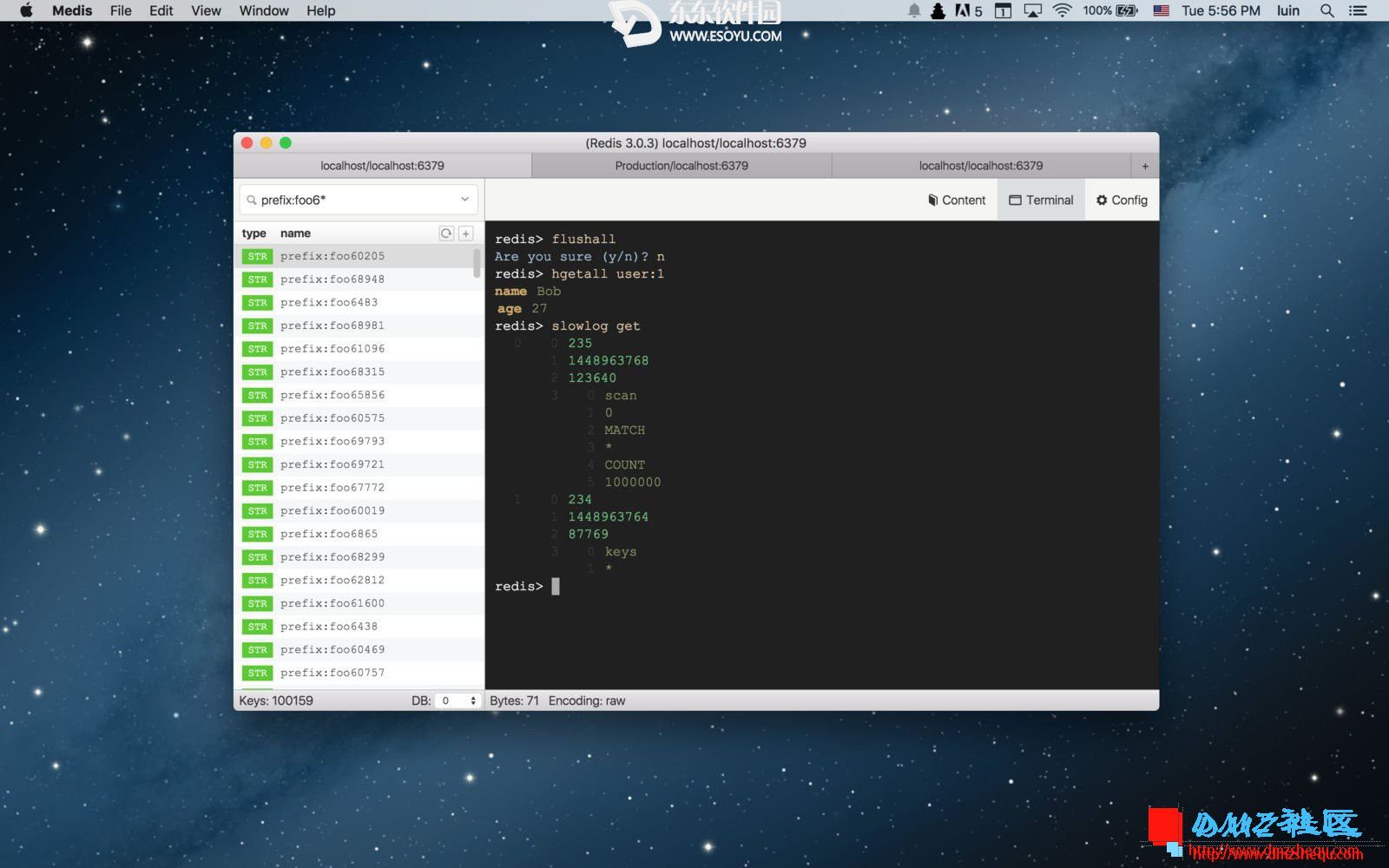
Task: Select the first localhost/localhost:6379 tab
Action: (x=382, y=166)
